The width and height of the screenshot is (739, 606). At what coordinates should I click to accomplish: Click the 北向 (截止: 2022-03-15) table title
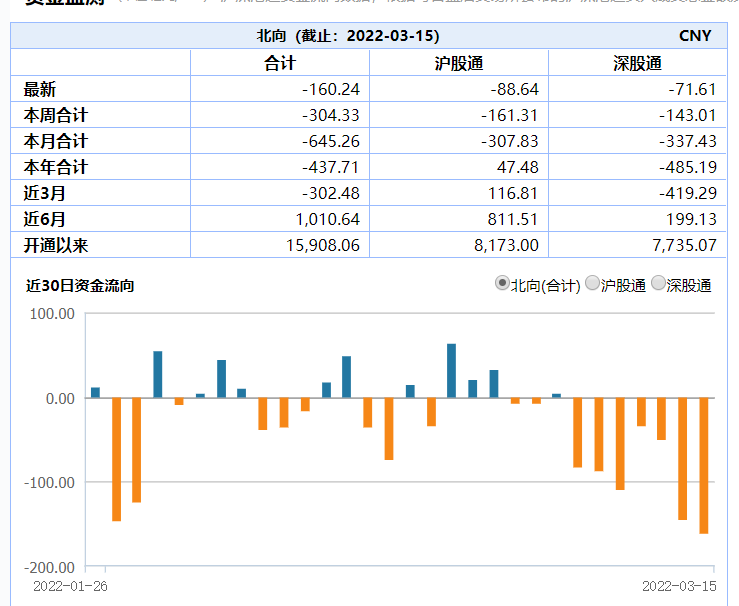[347, 36]
